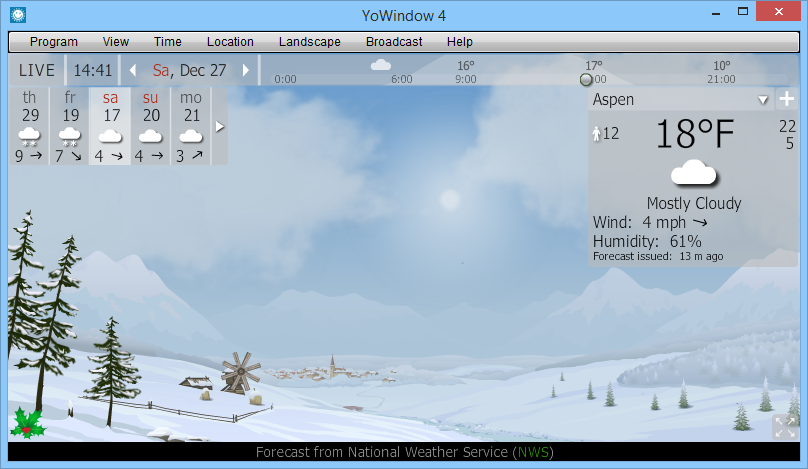Go to previous day with left arrow
Viewport: 808px width, 469px height.
point(133,71)
